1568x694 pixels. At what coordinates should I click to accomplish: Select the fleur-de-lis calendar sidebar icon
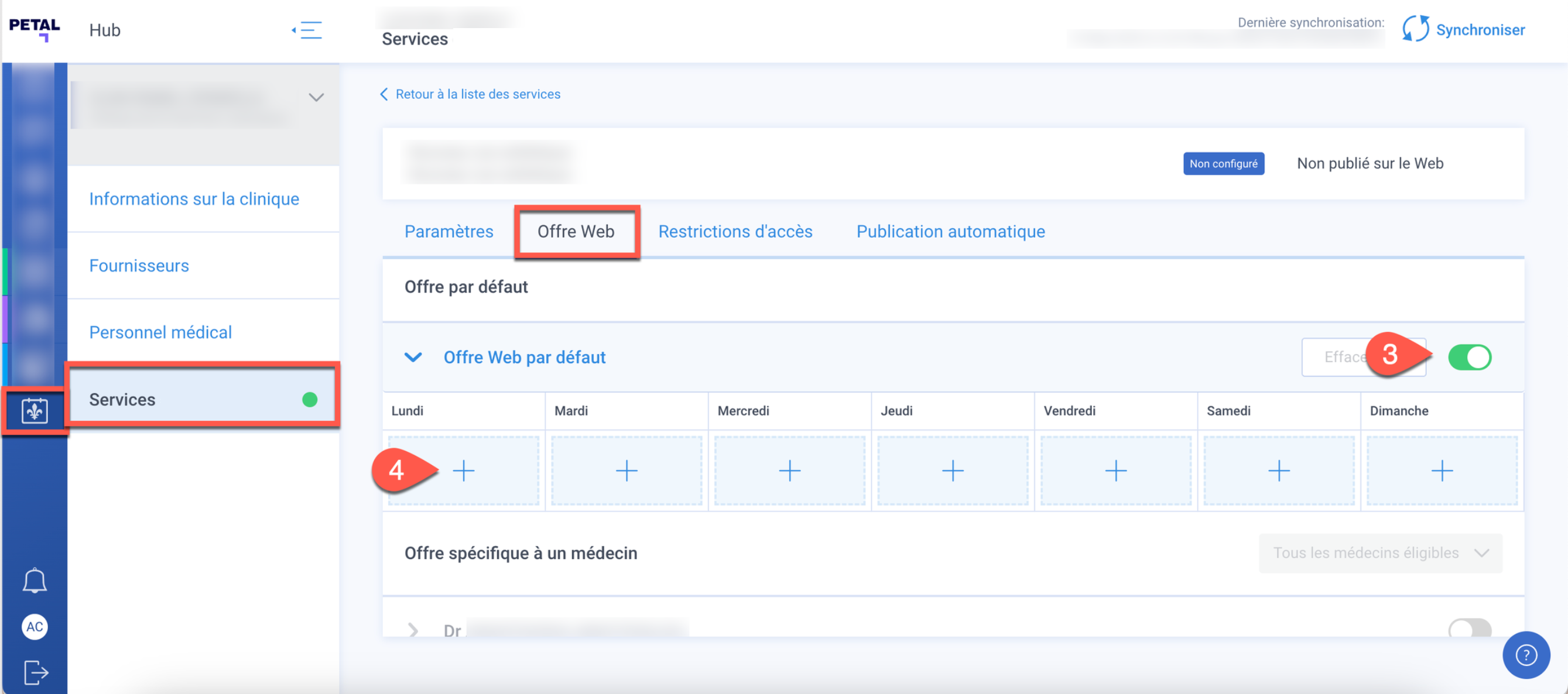(35, 411)
